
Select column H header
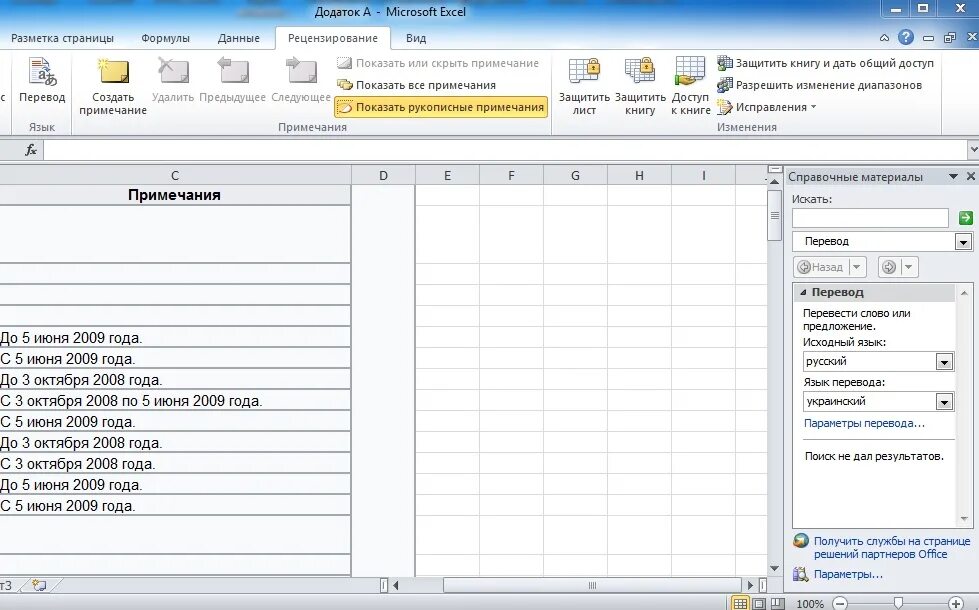(639, 176)
